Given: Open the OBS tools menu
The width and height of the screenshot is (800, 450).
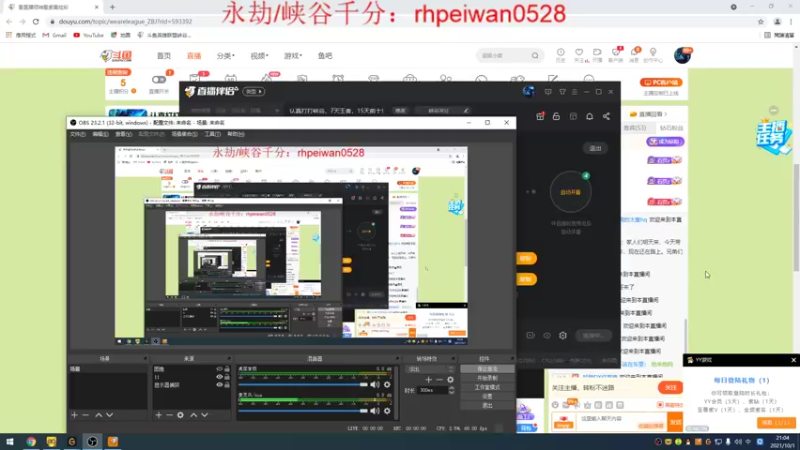Looking at the screenshot, I should [x=212, y=134].
